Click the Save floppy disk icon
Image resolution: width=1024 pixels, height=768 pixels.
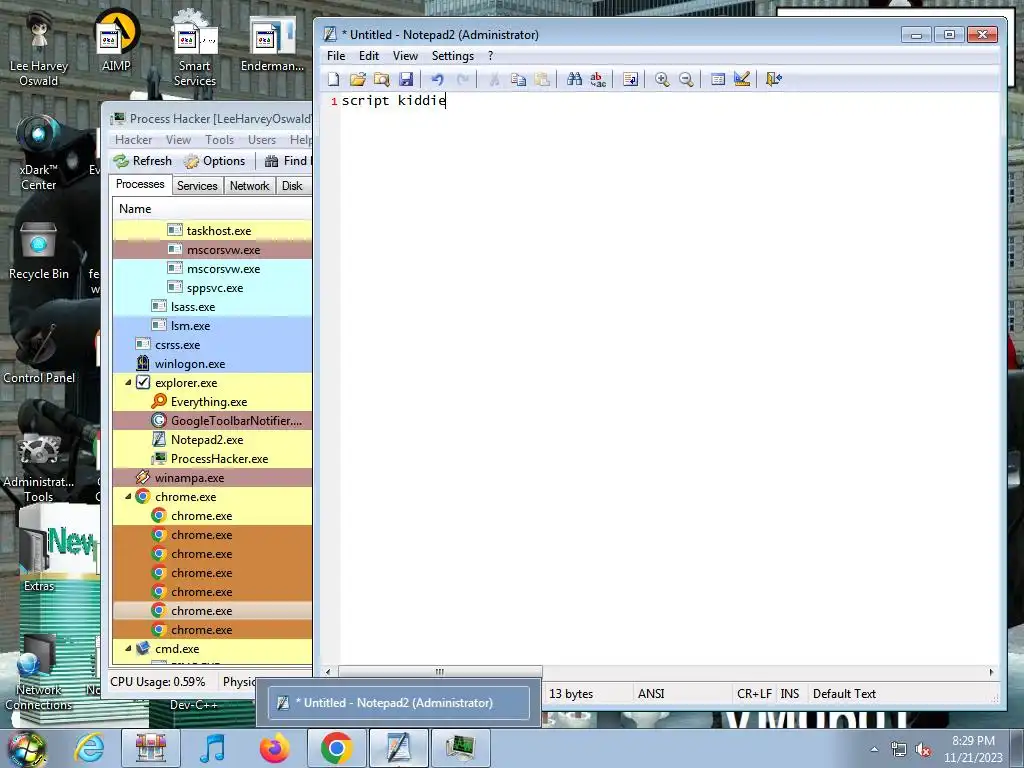406,80
